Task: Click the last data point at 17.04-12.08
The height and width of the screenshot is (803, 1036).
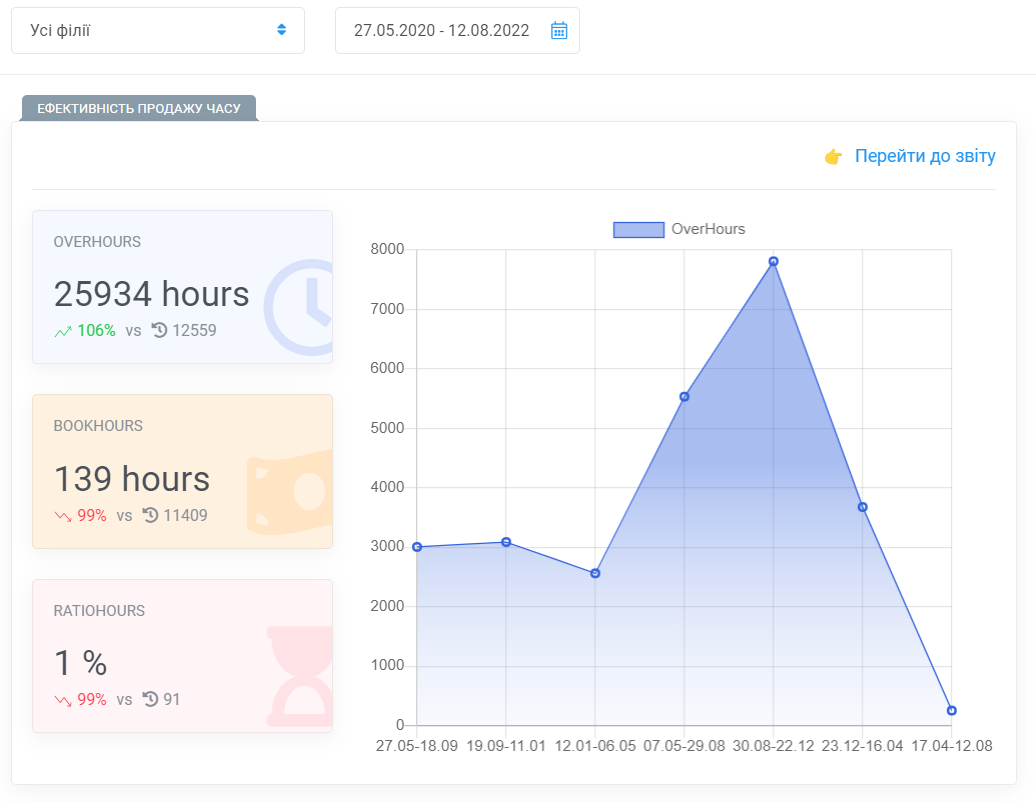Action: click(951, 711)
